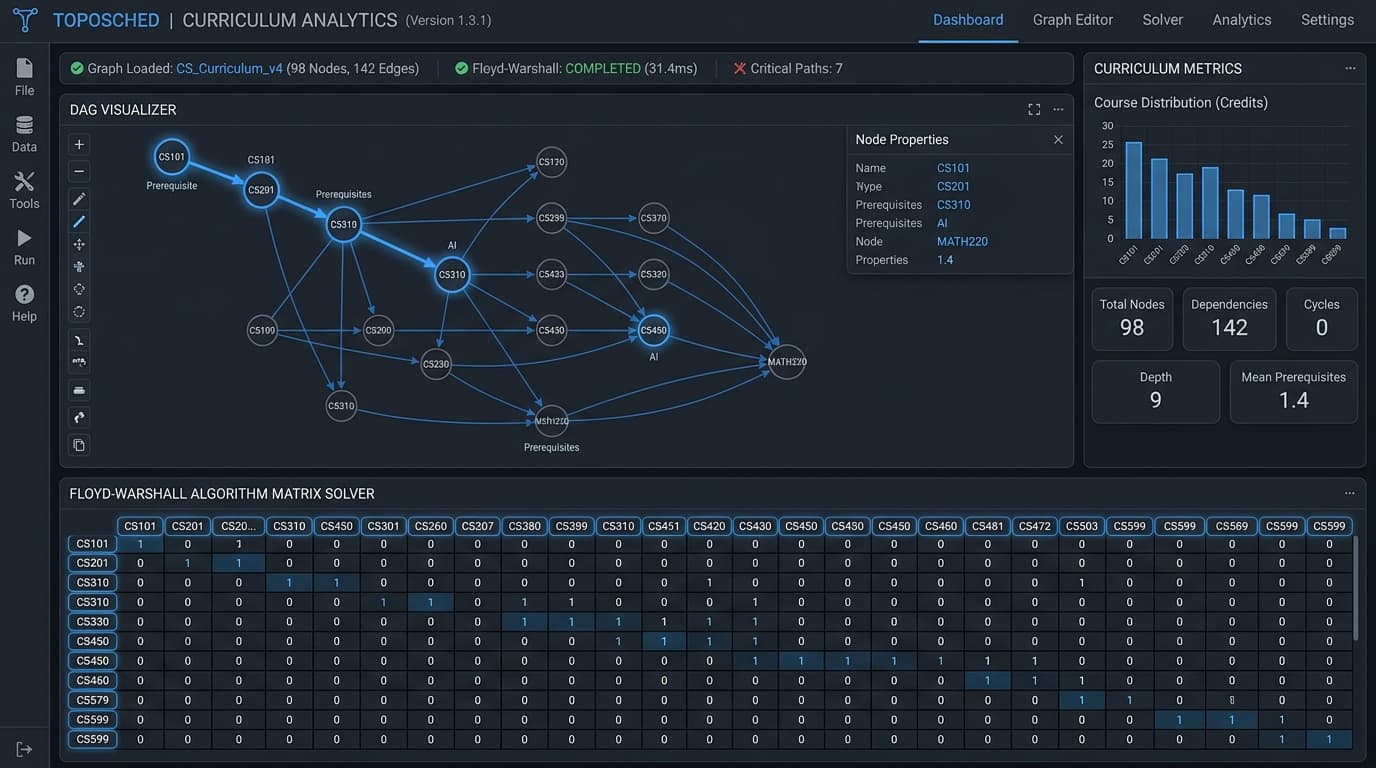Select the CS299 graph node
The width and height of the screenshot is (1376, 768).
(552, 218)
